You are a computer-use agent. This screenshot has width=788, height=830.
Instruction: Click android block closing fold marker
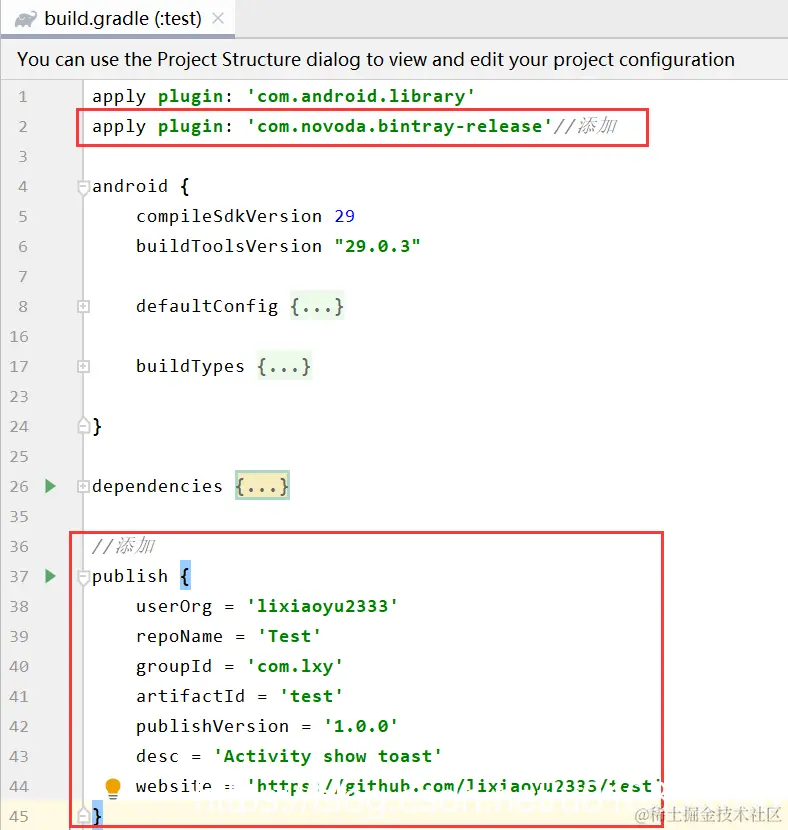(83, 426)
